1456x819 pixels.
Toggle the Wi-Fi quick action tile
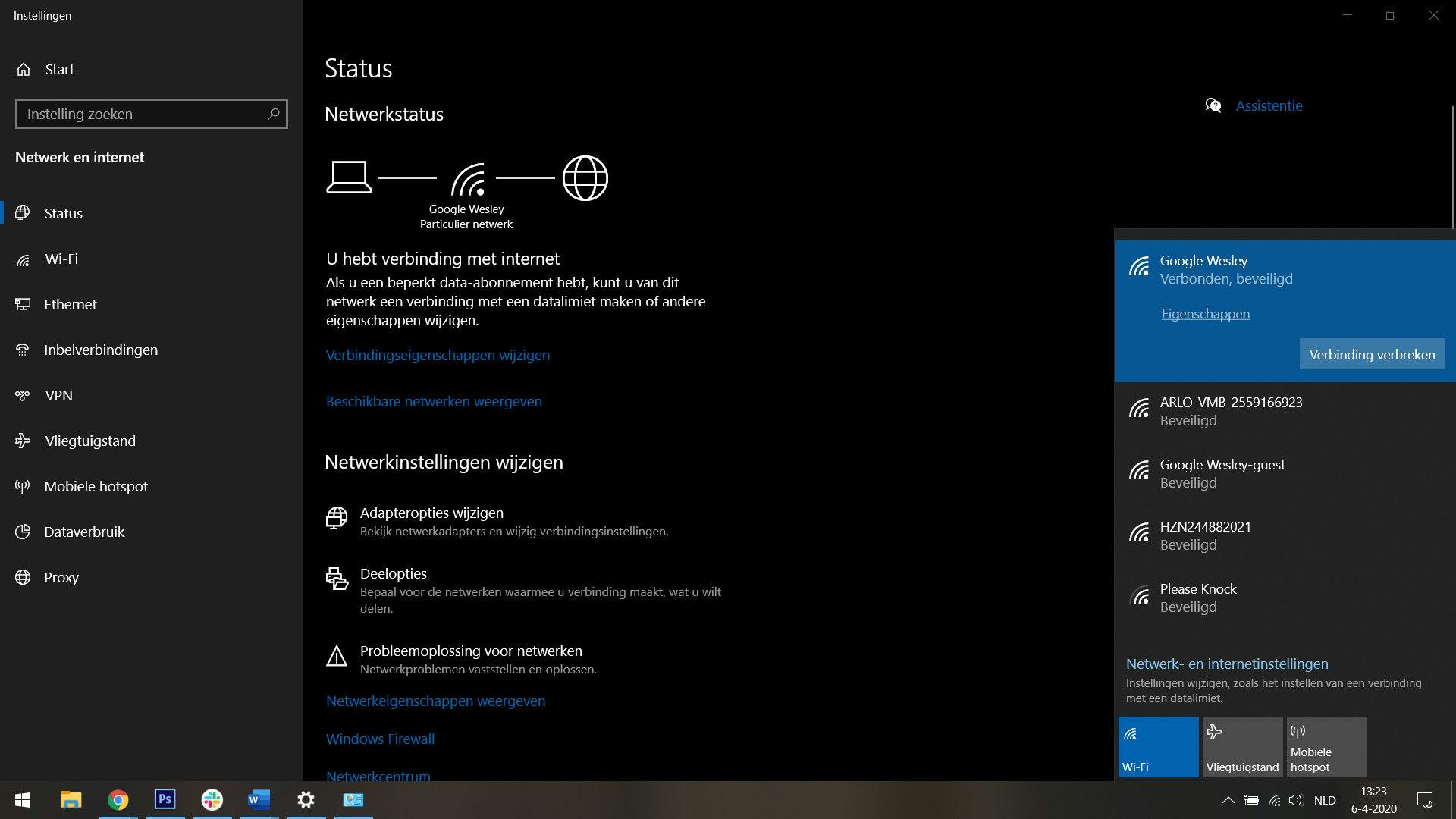1158,747
